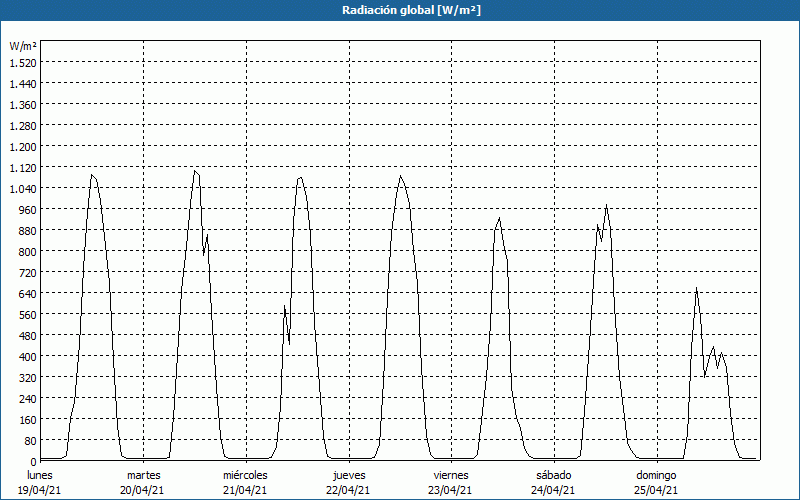Click the 1.280 y-axis value
The height and width of the screenshot is (500, 800).
tap(23, 126)
